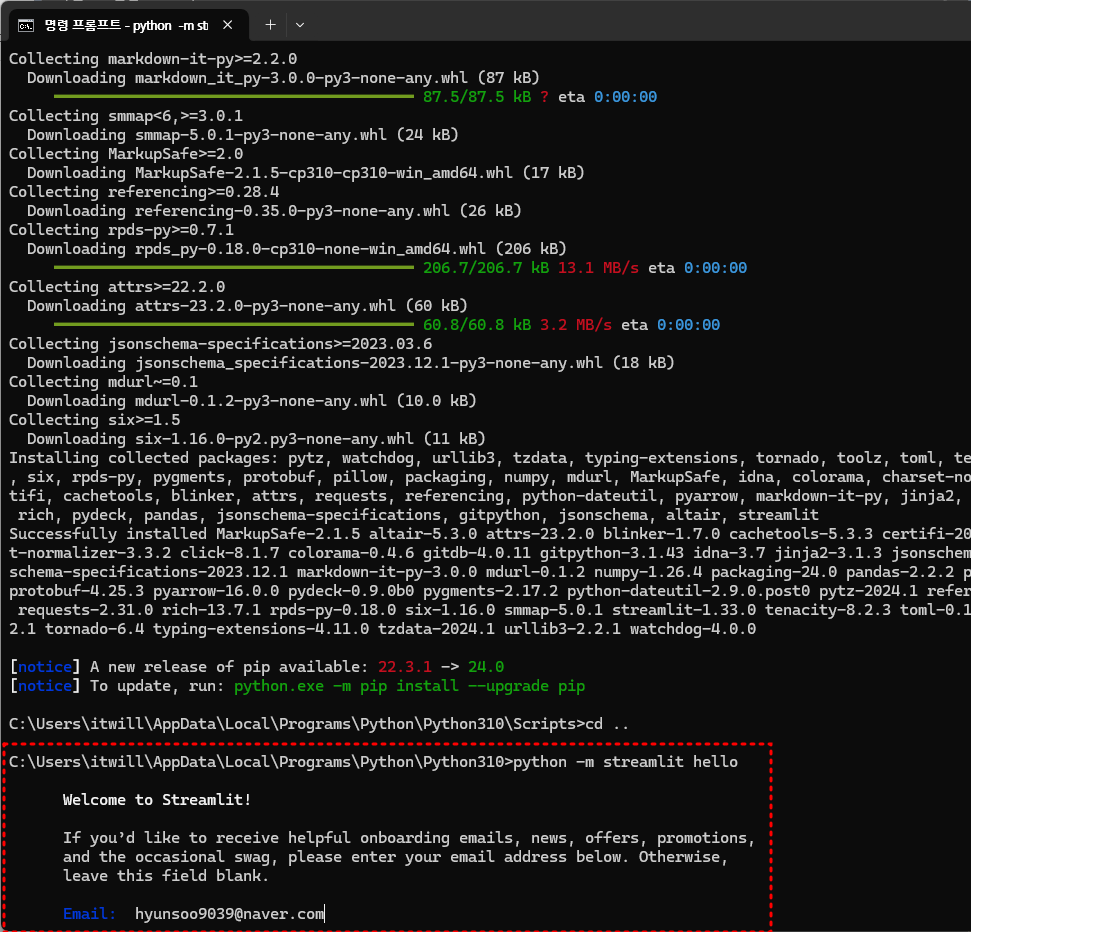Click the command prompt icon in the tab
Image resolution: width=1115 pixels, height=932 pixels.
26,26
